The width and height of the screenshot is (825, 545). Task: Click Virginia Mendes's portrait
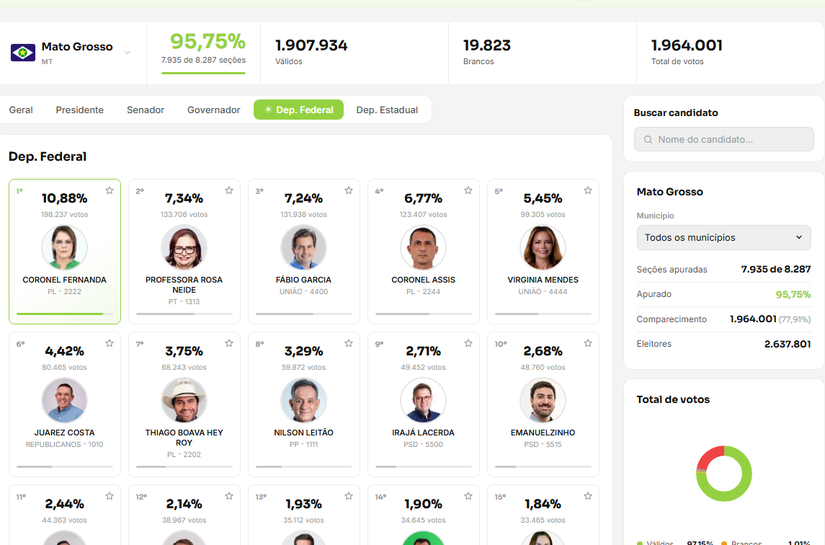tap(543, 247)
